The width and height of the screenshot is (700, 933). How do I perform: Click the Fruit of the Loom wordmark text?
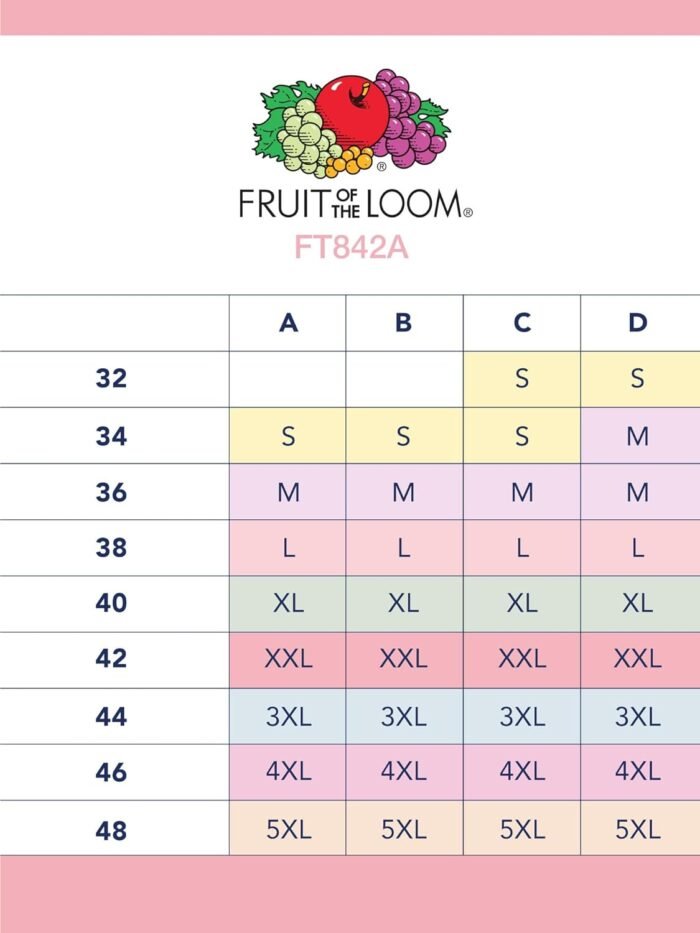click(355, 203)
